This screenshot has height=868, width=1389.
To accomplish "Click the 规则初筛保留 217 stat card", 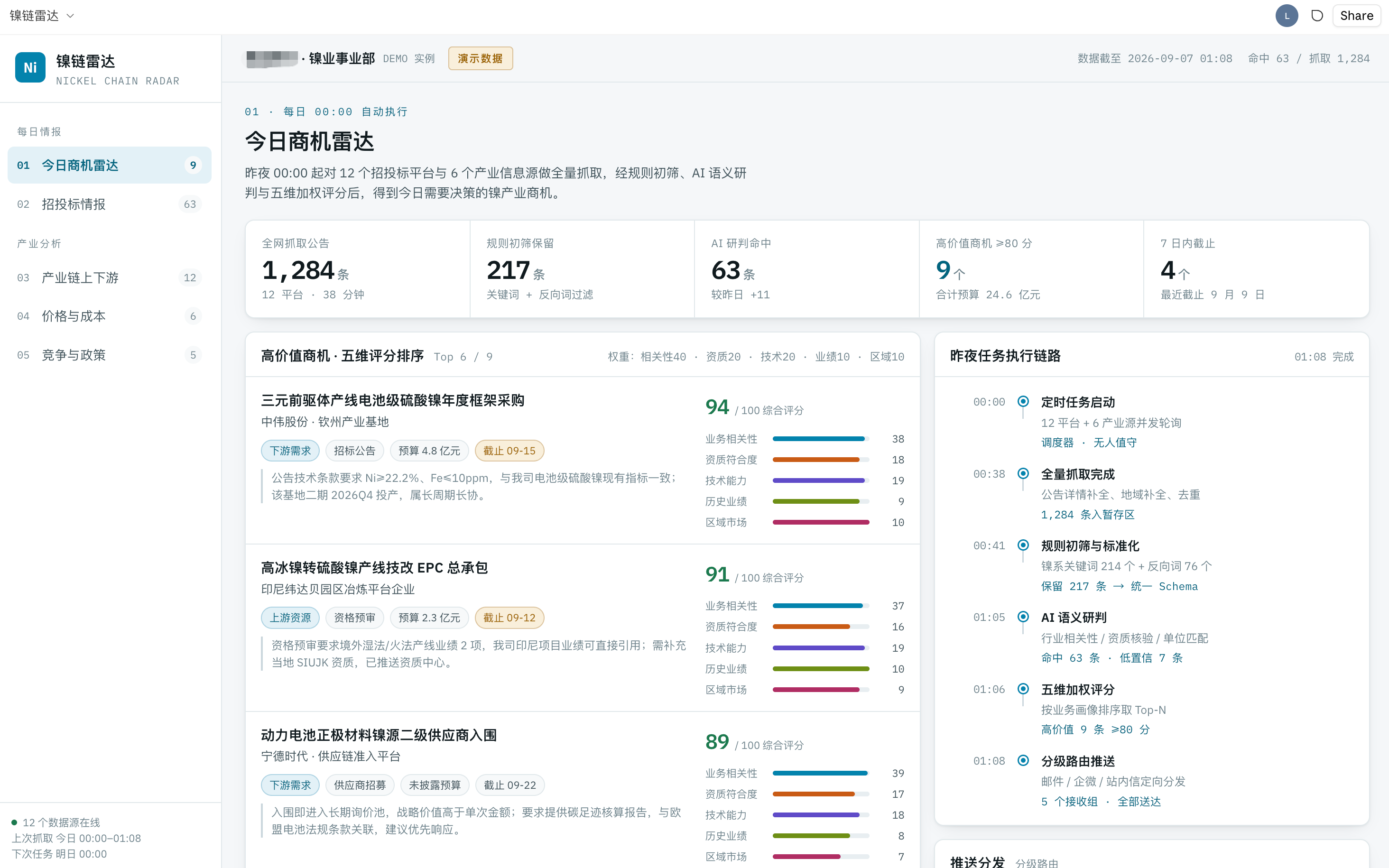I will (582, 268).
